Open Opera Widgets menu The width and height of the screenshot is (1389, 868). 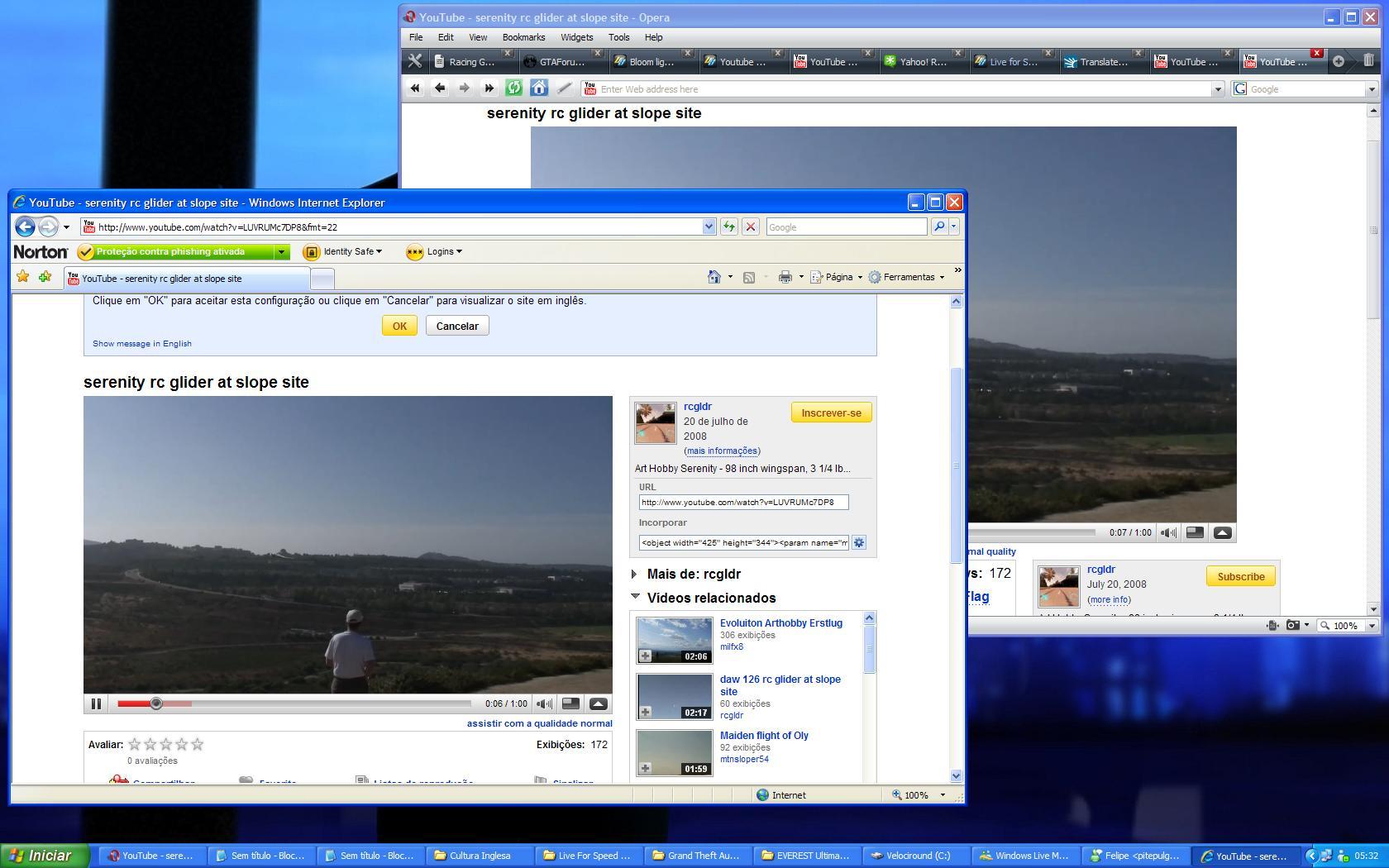576,37
